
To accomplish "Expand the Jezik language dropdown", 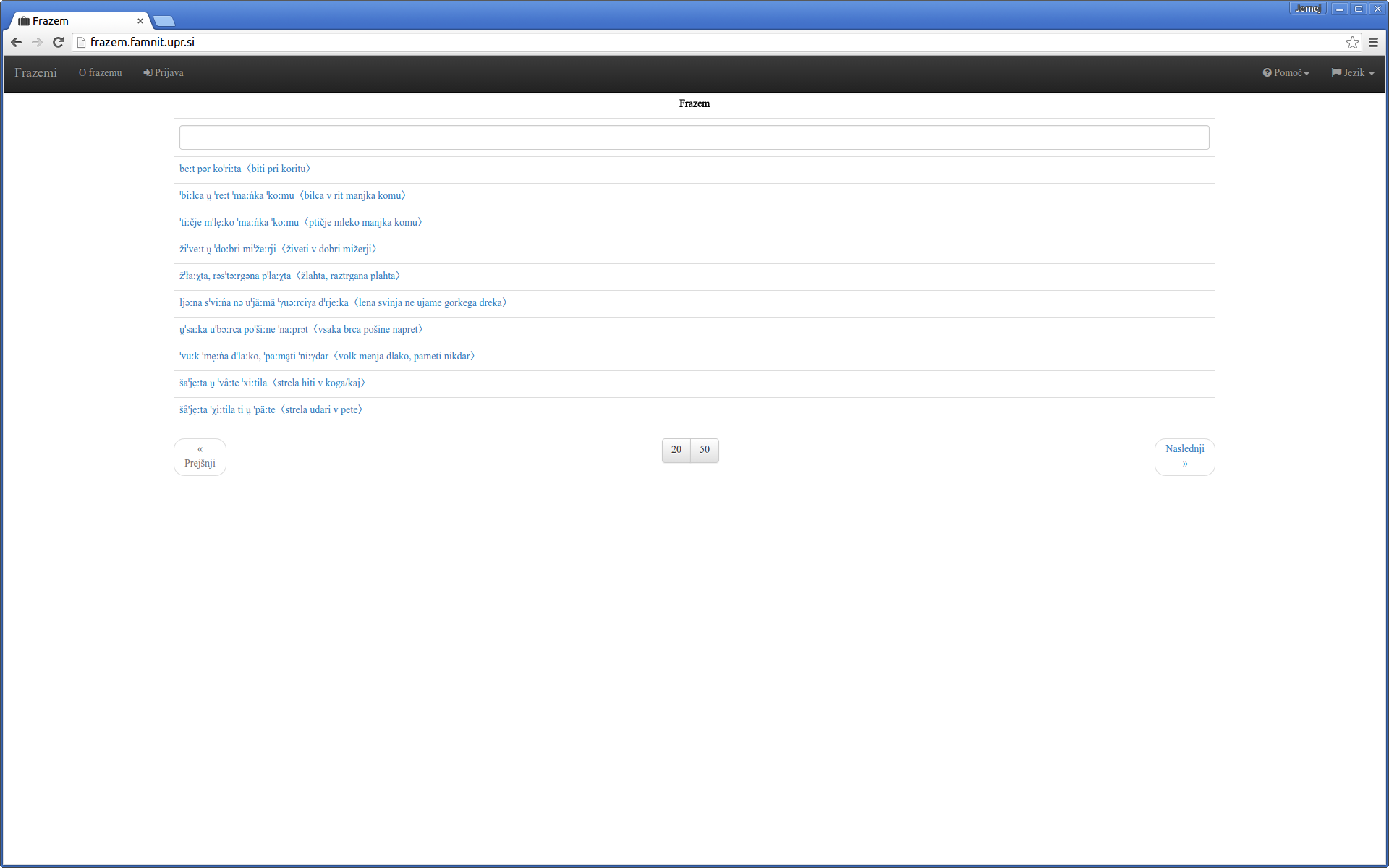I will [1353, 72].
